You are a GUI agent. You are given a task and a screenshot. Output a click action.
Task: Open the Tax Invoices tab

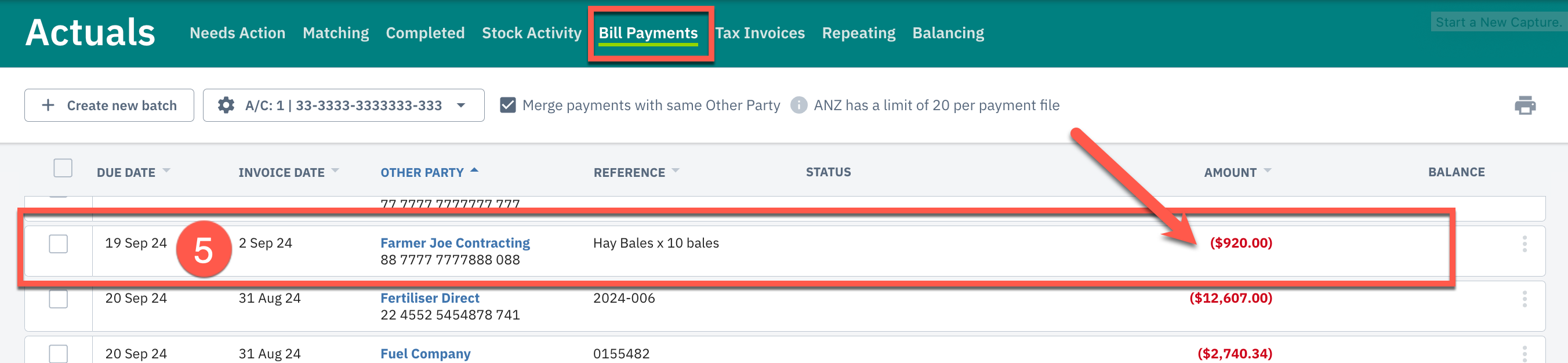760,33
